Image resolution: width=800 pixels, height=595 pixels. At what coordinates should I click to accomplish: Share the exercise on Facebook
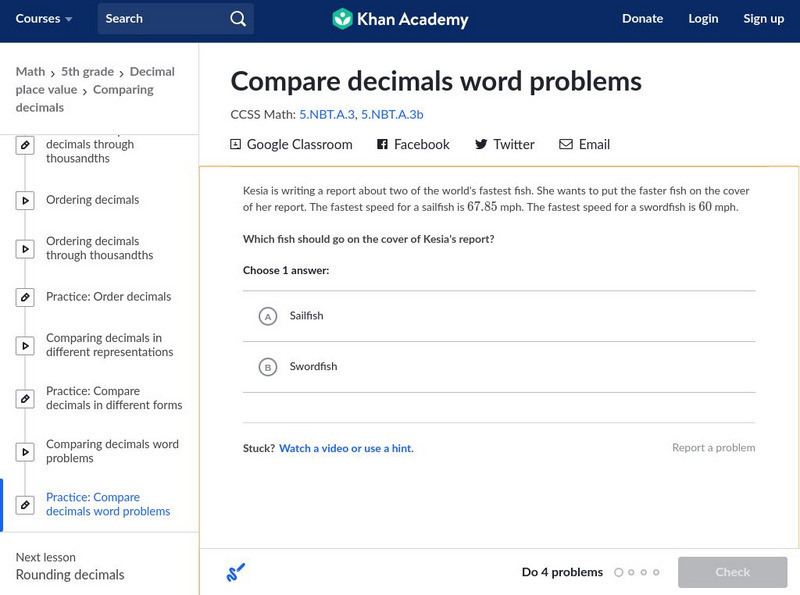click(x=413, y=144)
